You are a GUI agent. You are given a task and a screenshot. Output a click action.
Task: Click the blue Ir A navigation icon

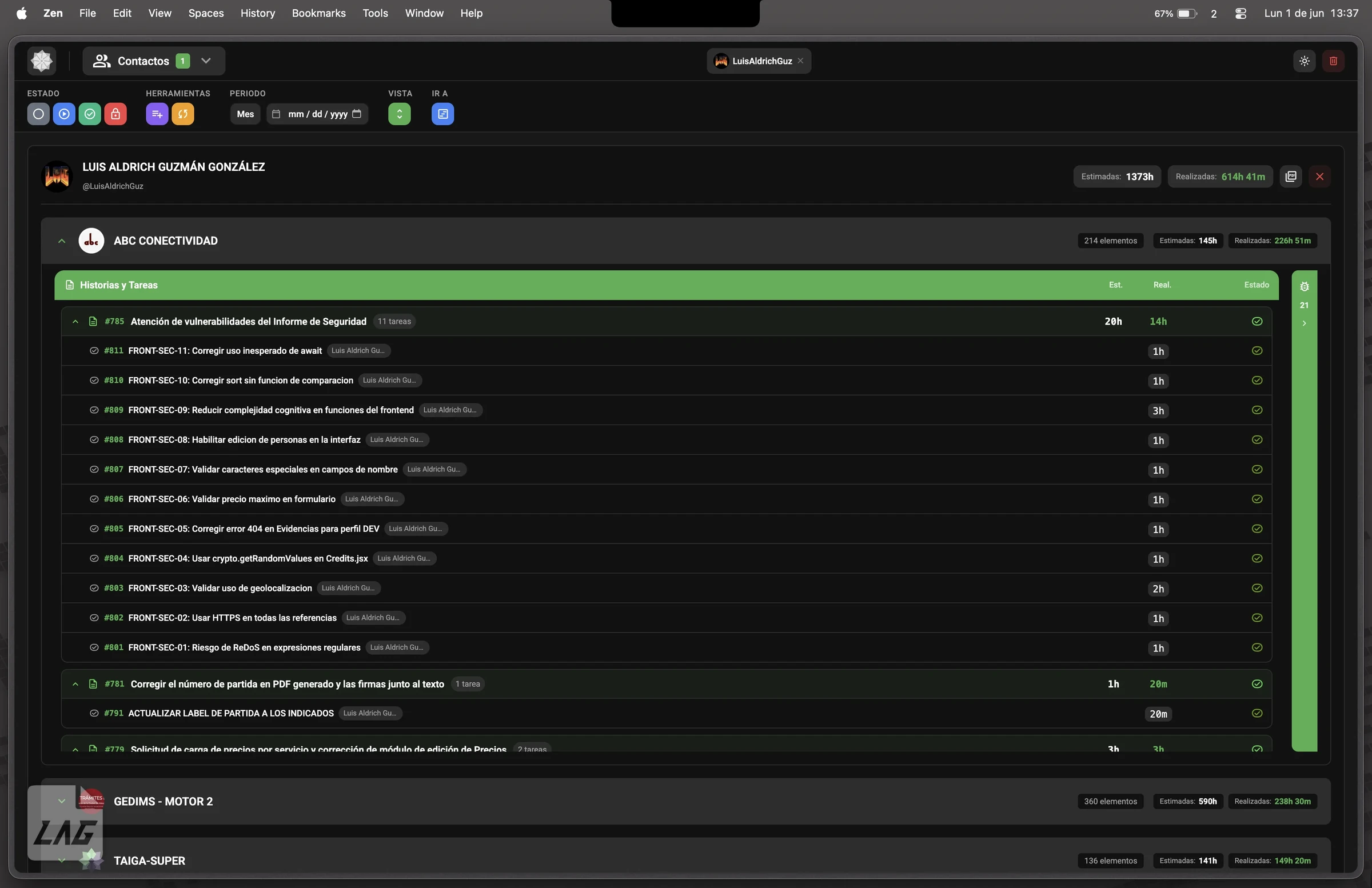click(442, 114)
